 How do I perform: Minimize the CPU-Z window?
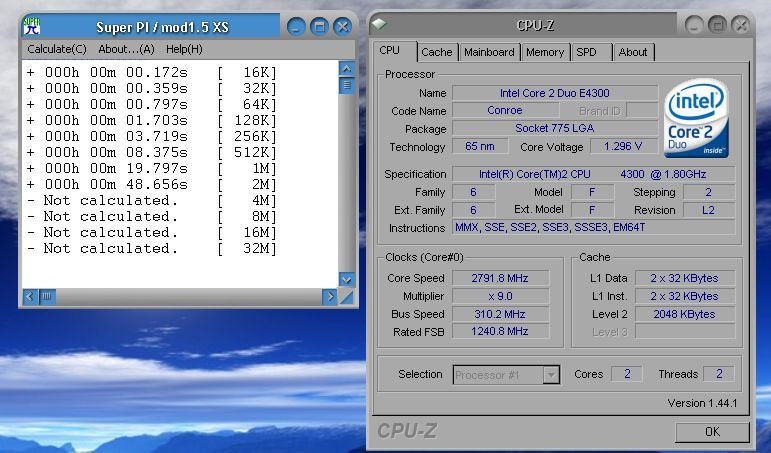click(694, 25)
